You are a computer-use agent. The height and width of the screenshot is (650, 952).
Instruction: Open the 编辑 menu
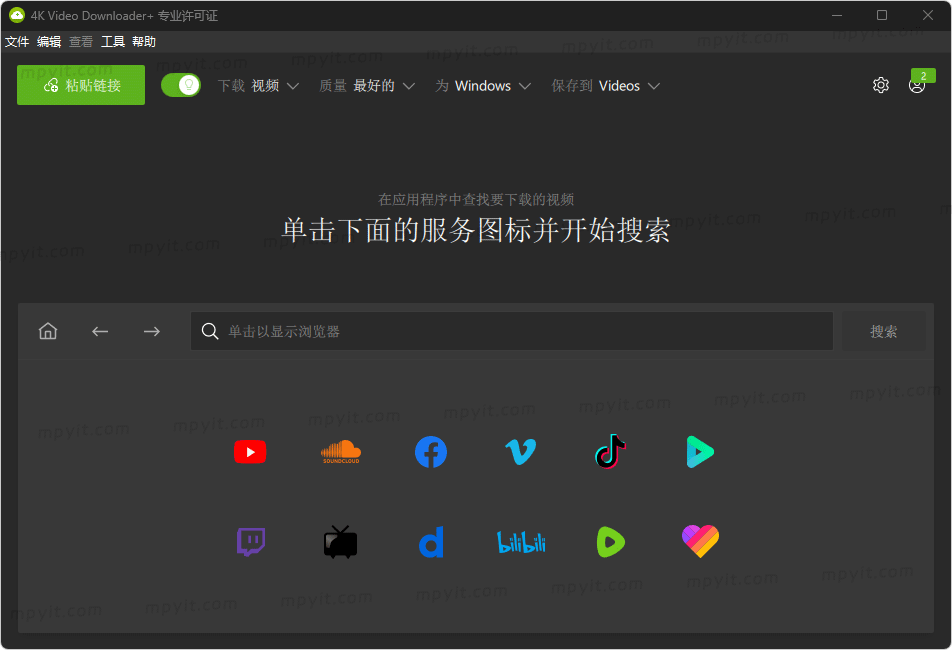tap(49, 41)
